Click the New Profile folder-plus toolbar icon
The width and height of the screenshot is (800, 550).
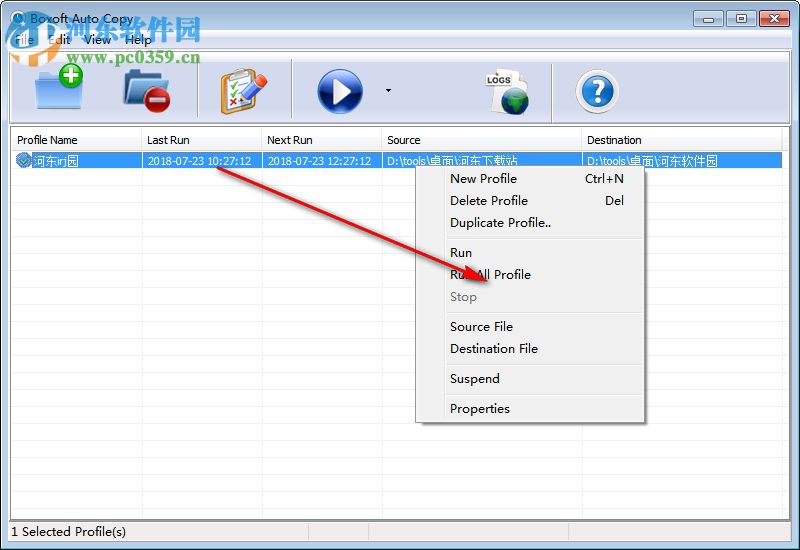59,87
